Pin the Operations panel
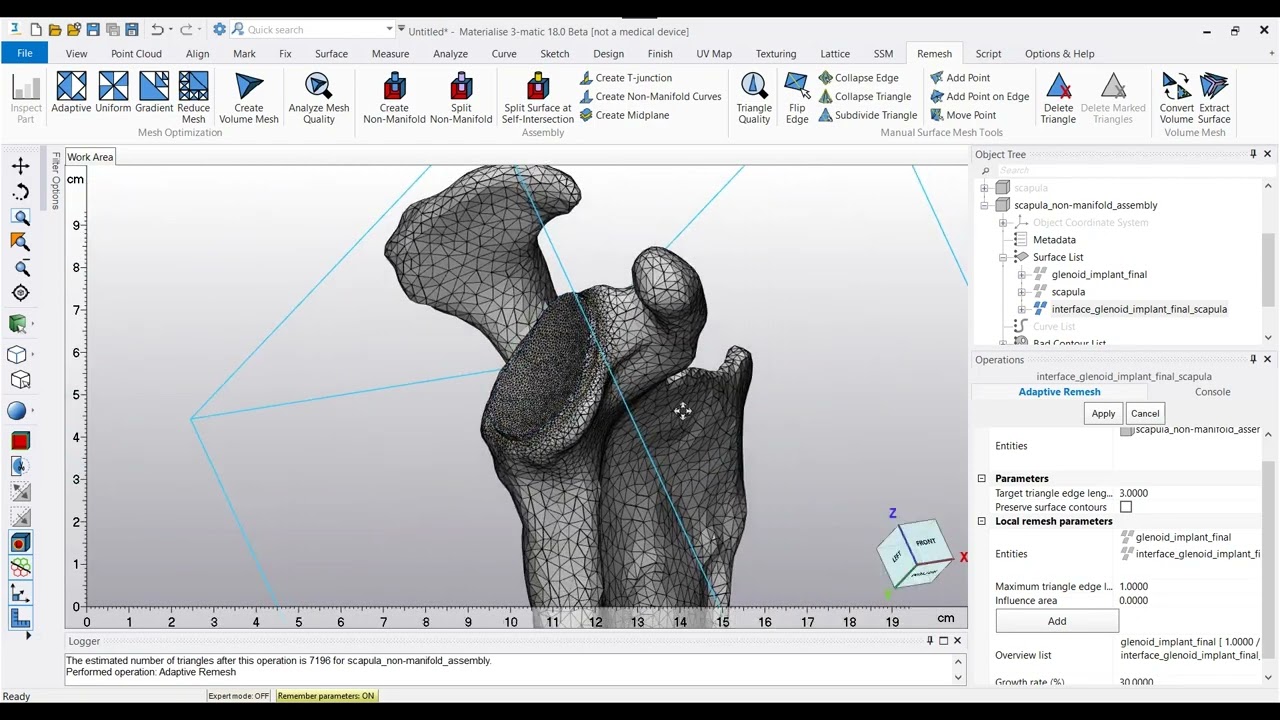Viewport: 1280px width, 720px height. [x=1253, y=359]
